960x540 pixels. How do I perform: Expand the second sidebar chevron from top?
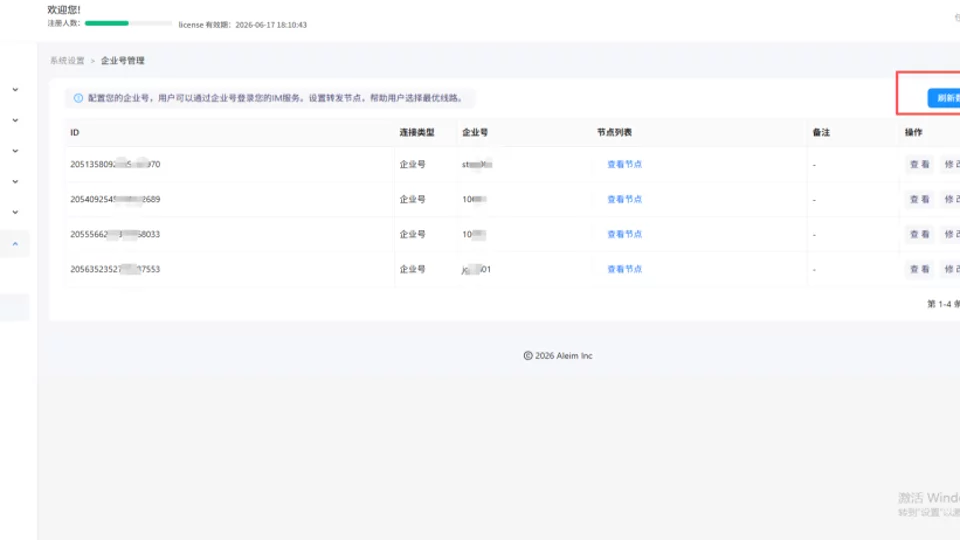coord(15,121)
